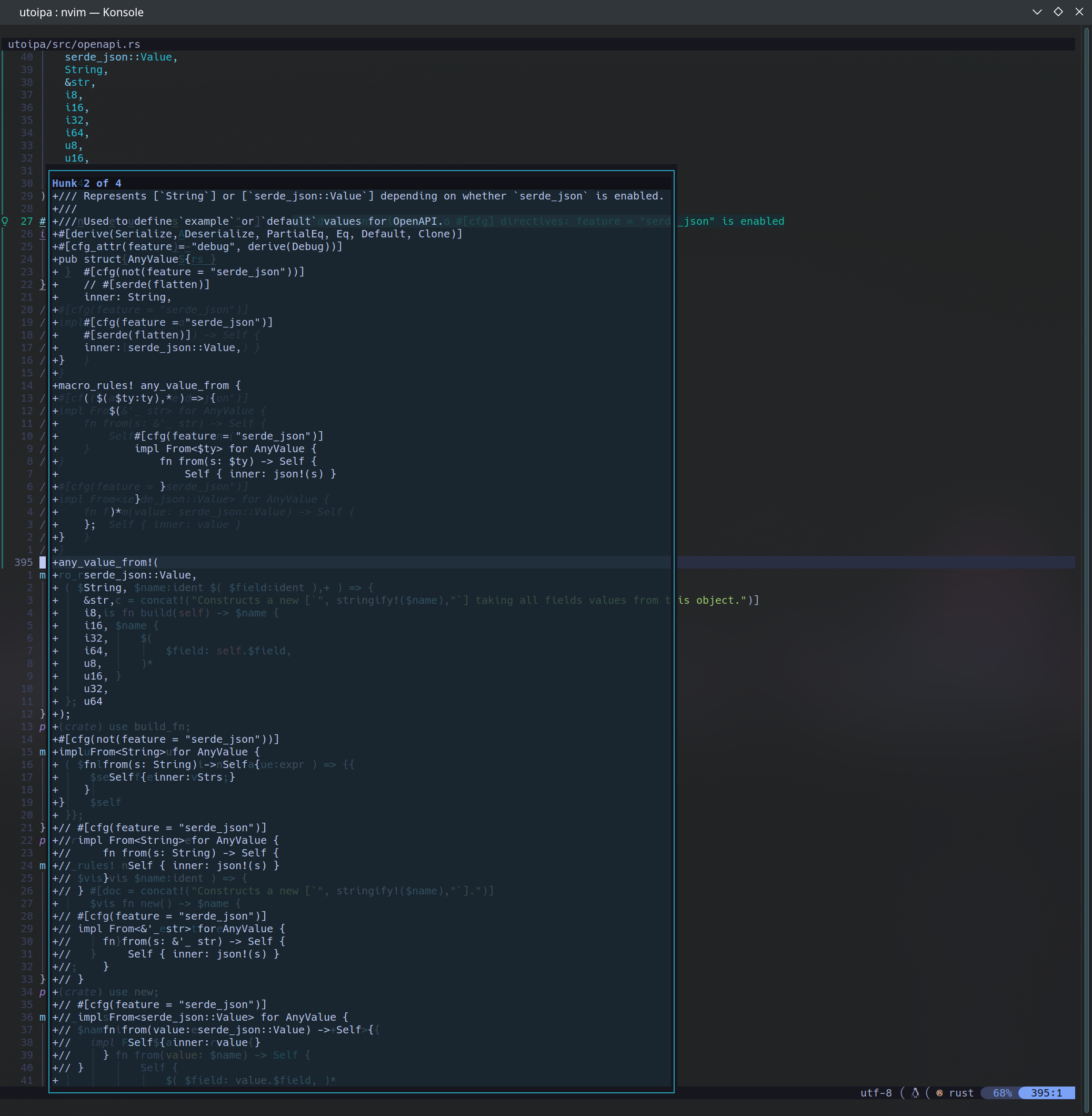Click line number 395 in the gutter
The height and width of the screenshot is (1116, 1092).
pyautogui.click(x=24, y=562)
